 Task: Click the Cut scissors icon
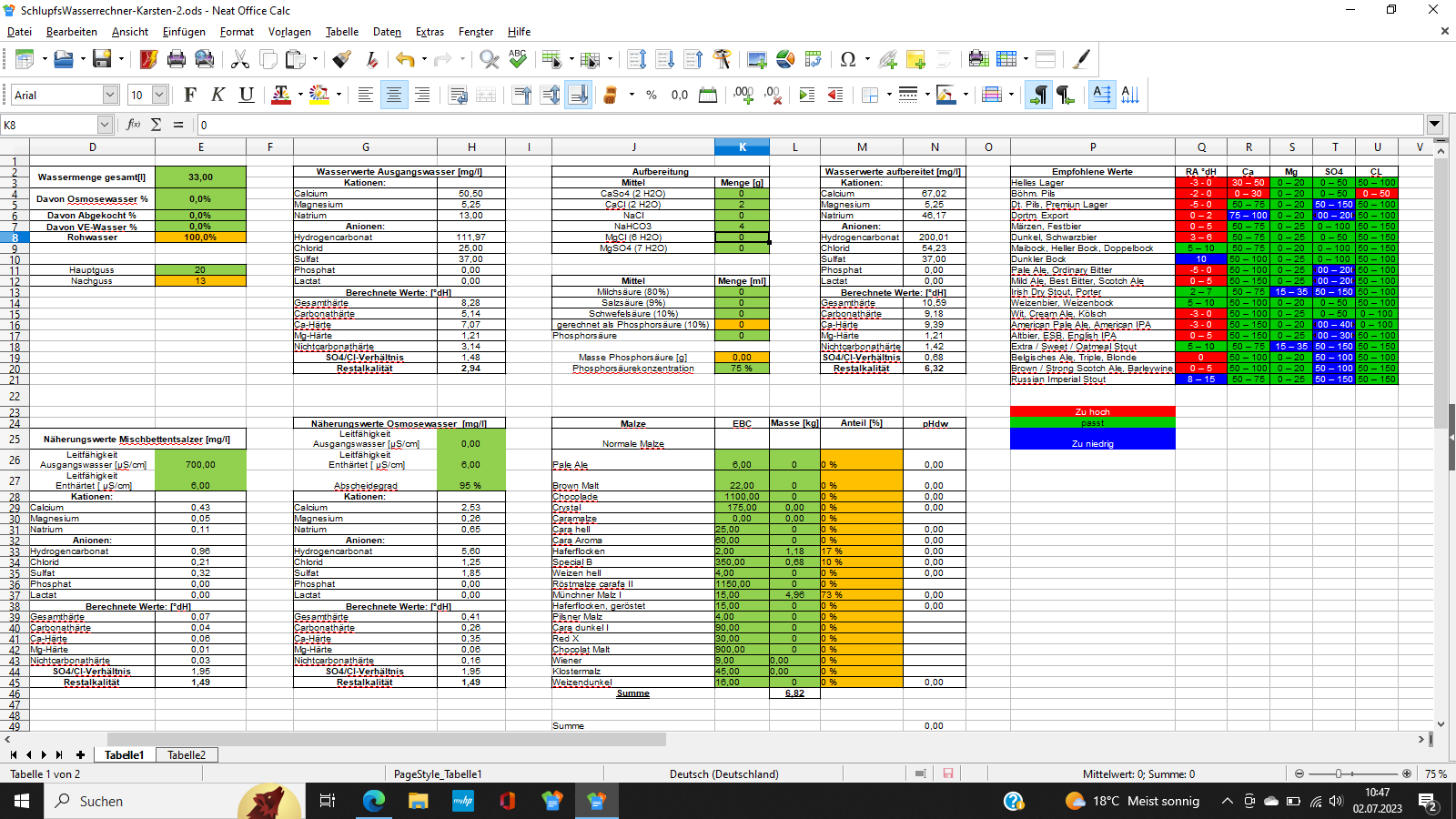[x=240, y=60]
